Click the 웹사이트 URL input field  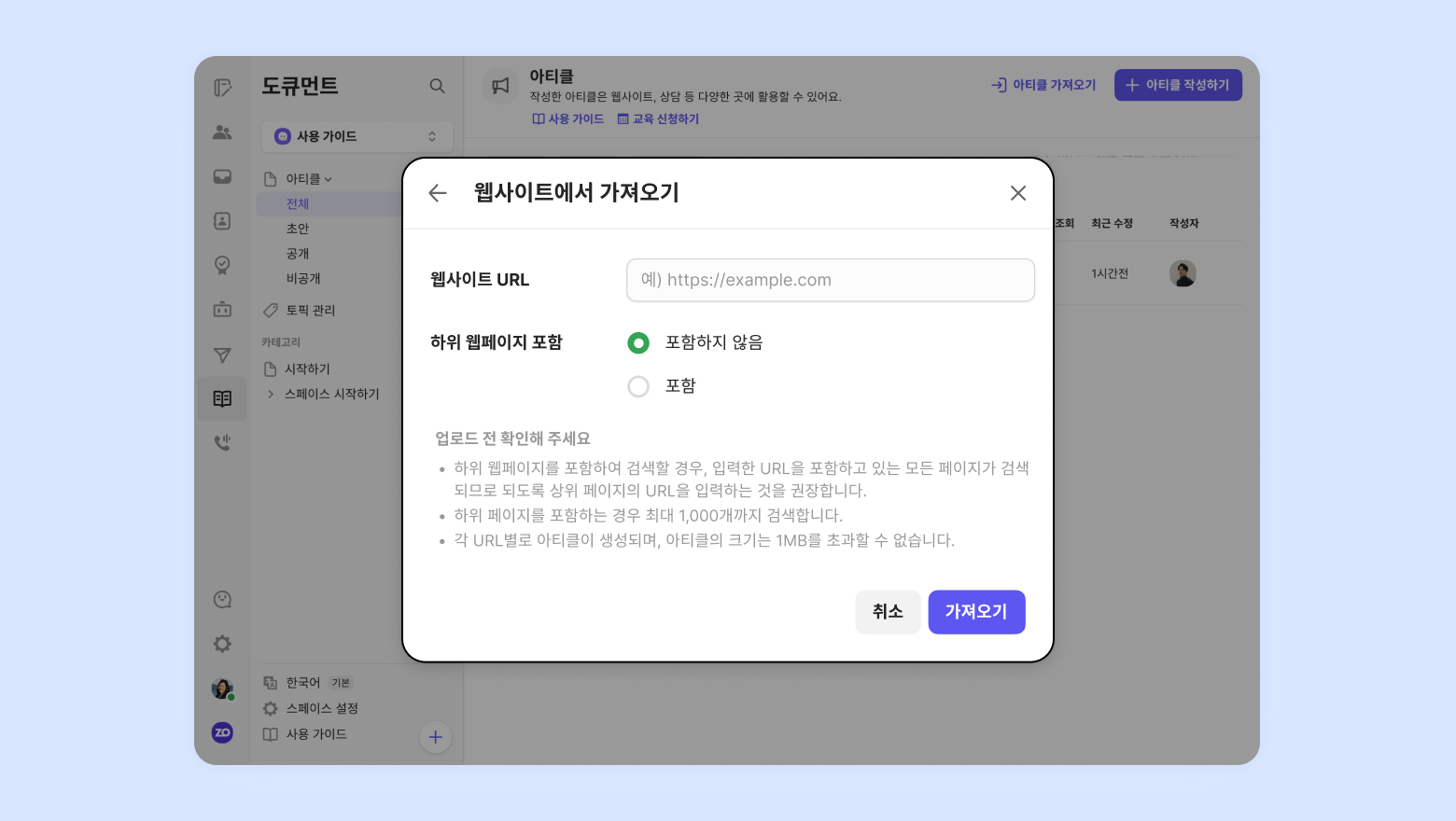click(x=831, y=280)
